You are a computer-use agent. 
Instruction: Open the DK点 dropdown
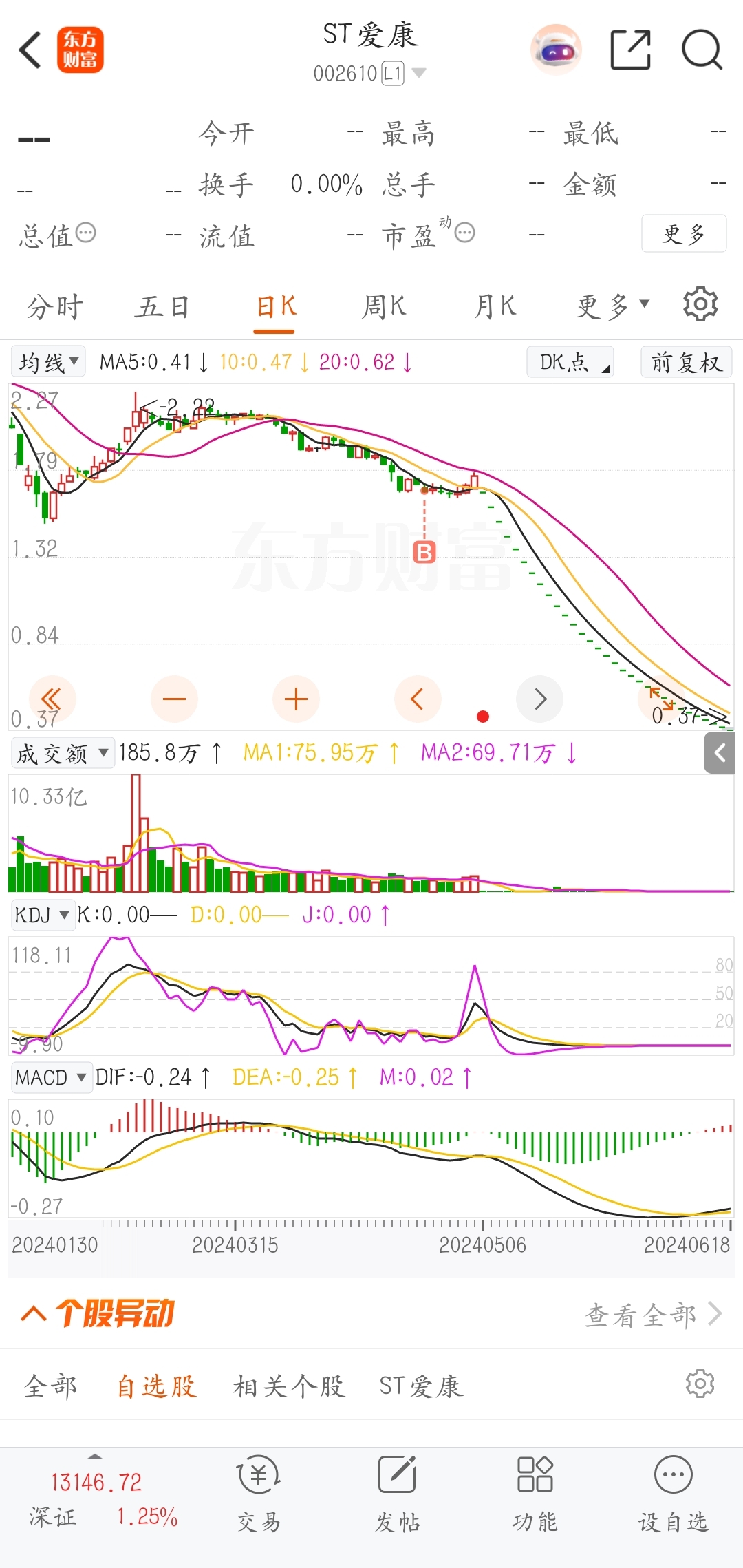[x=570, y=361]
